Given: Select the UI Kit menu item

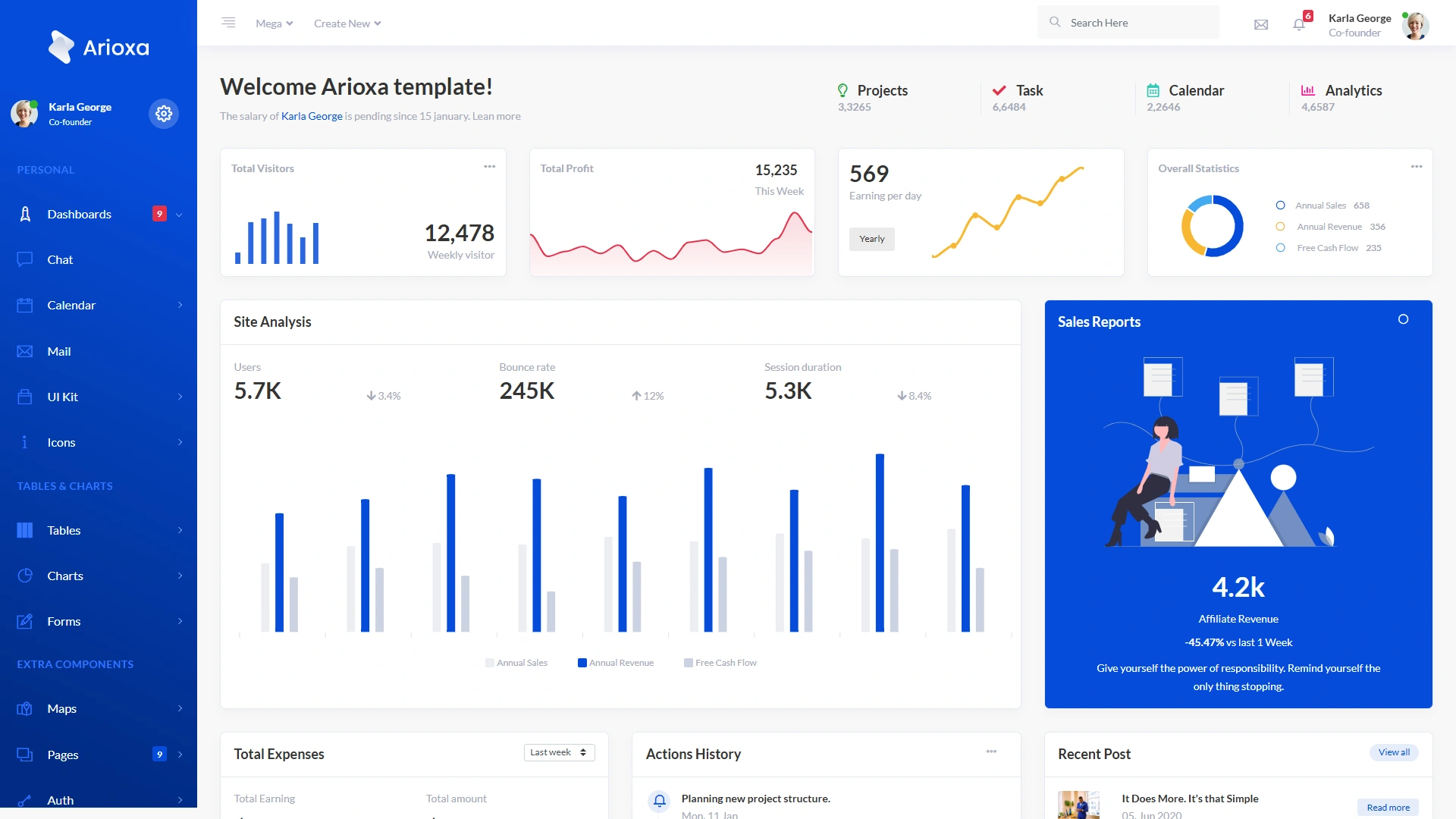Looking at the screenshot, I should (x=64, y=397).
